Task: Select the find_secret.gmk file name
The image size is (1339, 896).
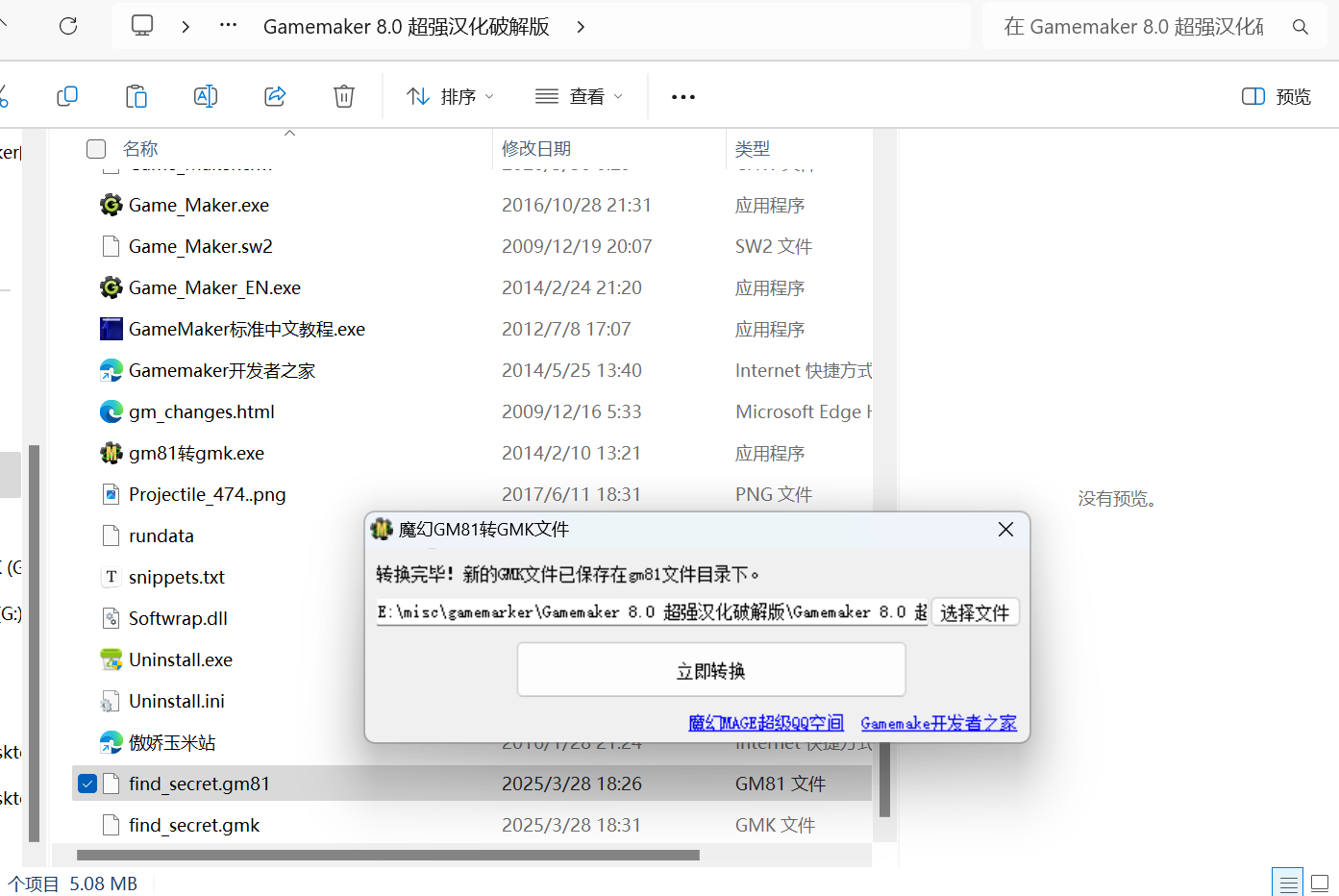Action: click(x=194, y=825)
